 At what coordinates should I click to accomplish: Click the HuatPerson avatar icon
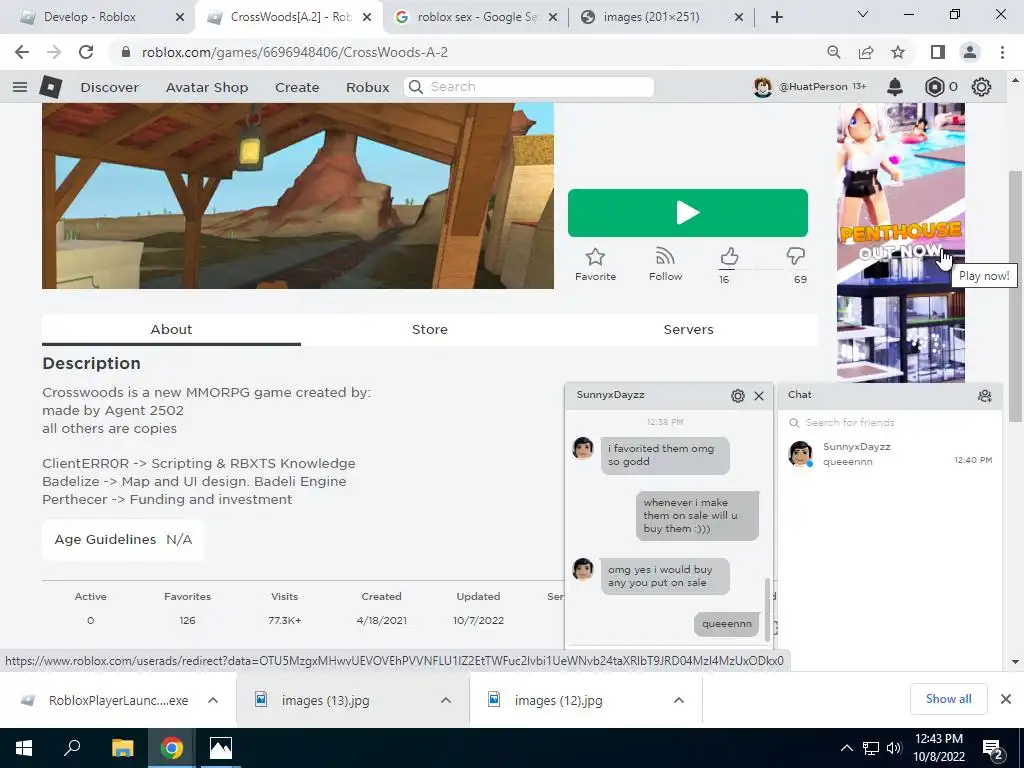pyautogui.click(x=763, y=87)
